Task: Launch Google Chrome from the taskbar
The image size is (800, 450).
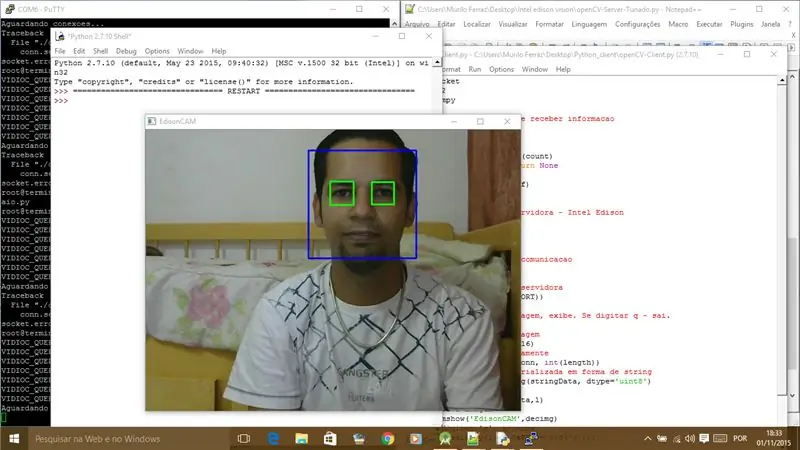Action: [388, 439]
